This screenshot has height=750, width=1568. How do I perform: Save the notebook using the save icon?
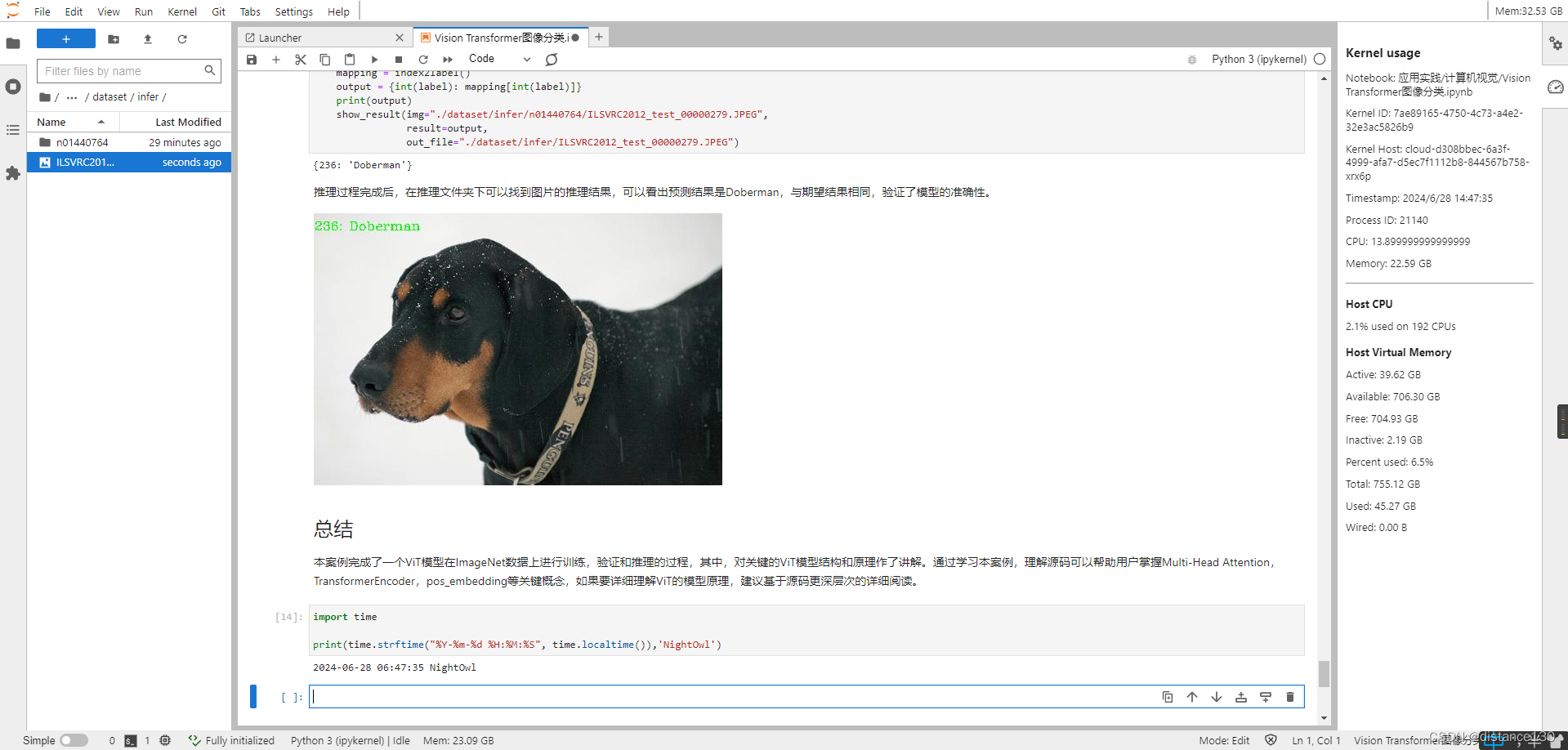pos(252,59)
